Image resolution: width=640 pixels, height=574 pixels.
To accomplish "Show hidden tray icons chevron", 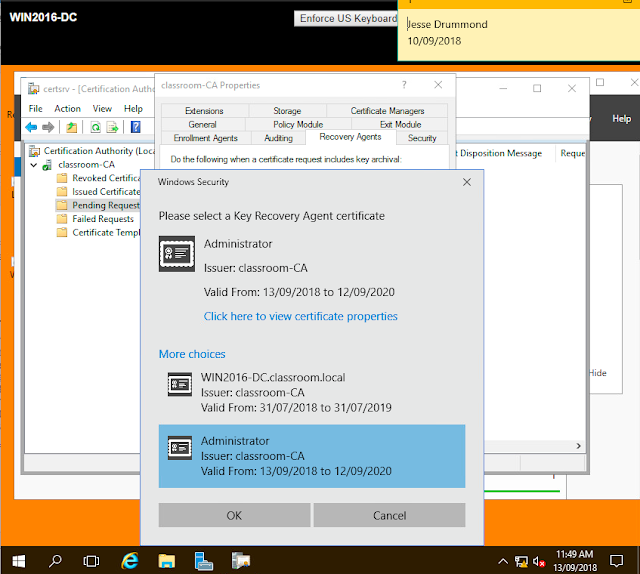I will (503, 561).
